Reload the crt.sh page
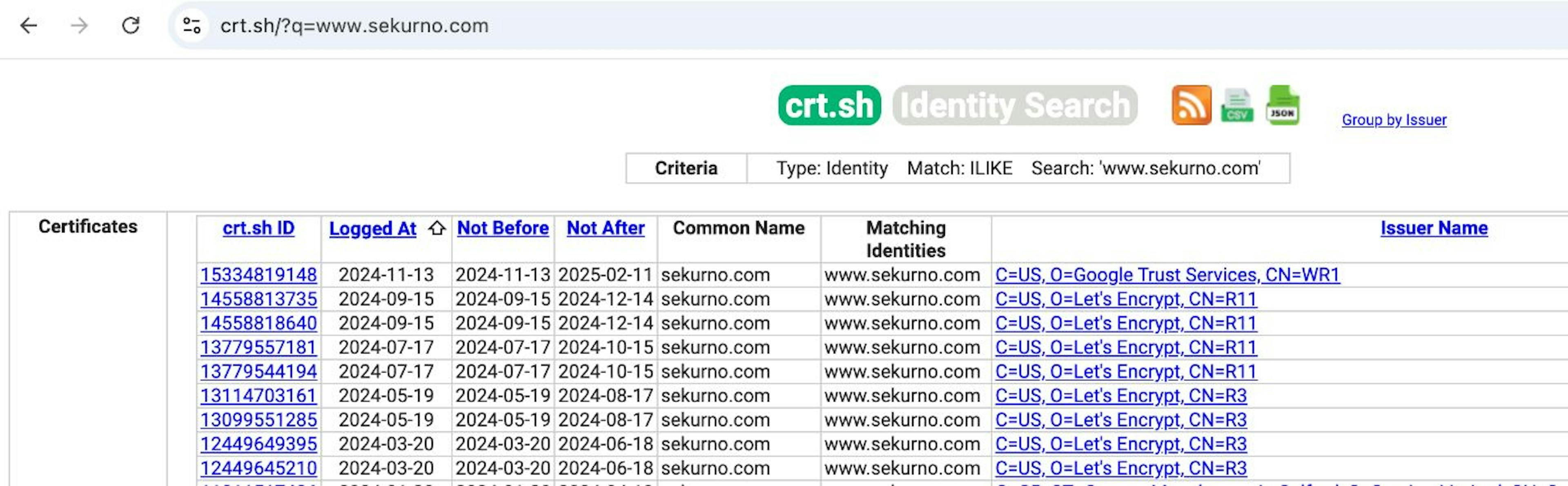 pos(131,26)
